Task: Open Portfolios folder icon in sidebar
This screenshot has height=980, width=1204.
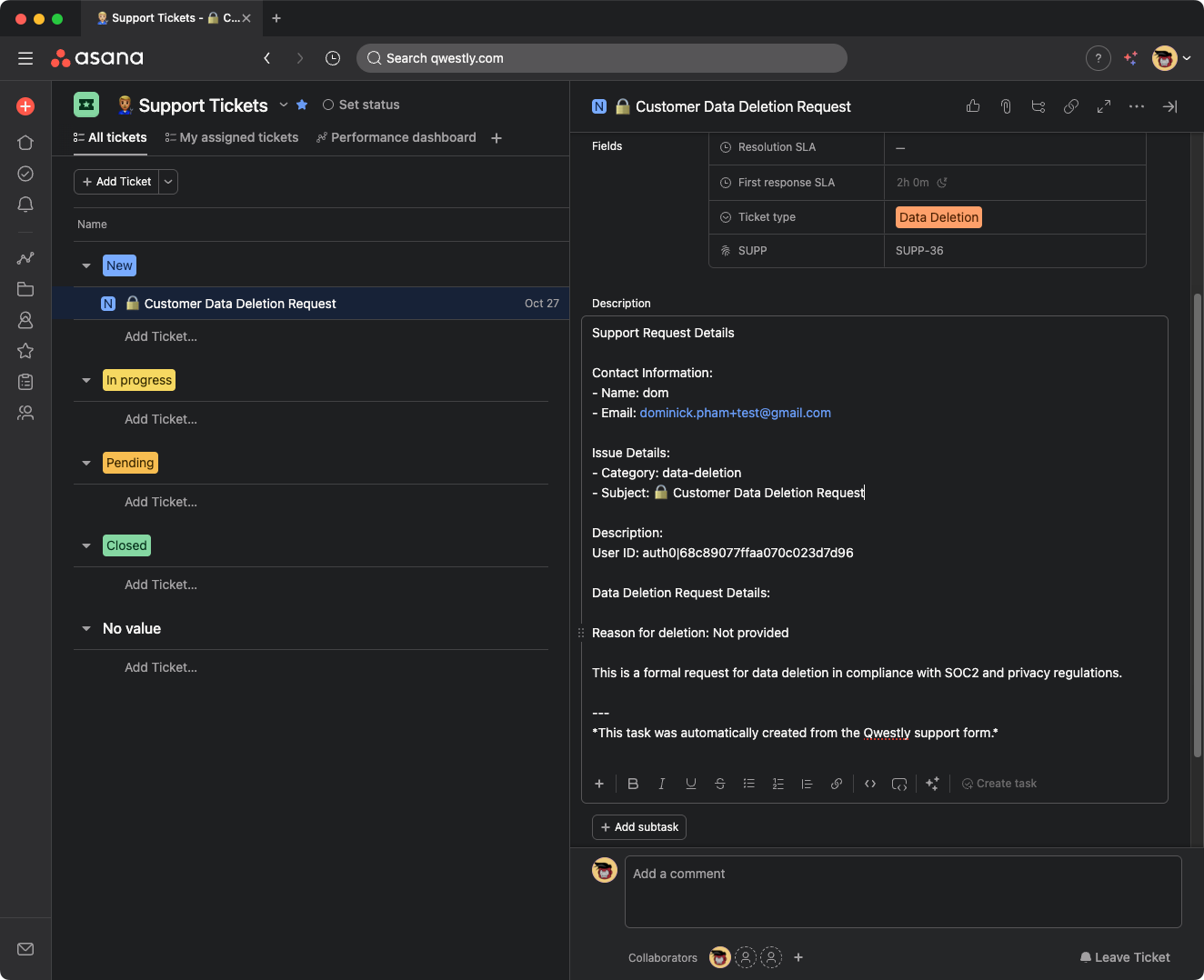Action: (x=25, y=289)
